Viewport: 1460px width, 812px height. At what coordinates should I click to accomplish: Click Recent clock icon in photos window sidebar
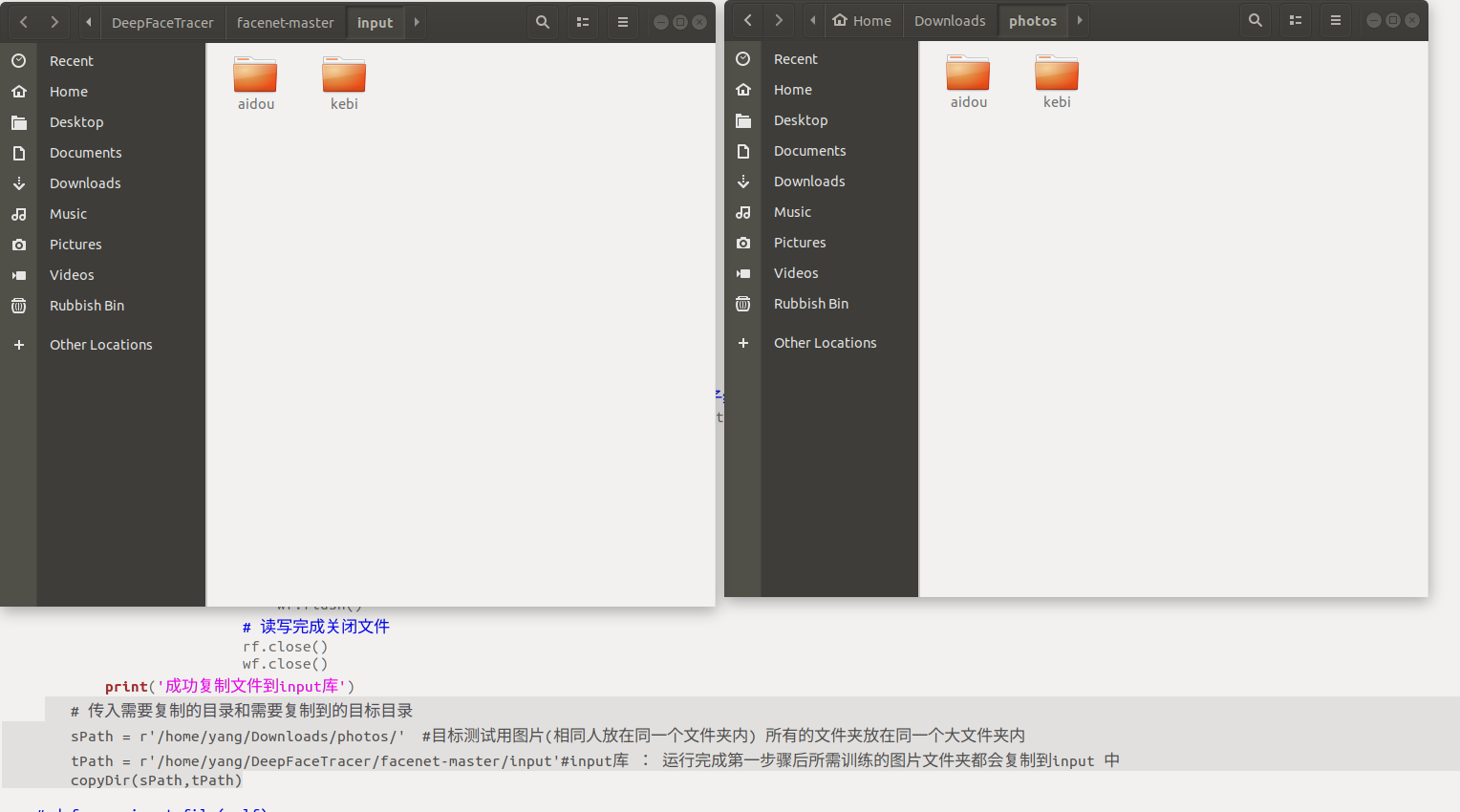pyautogui.click(x=742, y=59)
